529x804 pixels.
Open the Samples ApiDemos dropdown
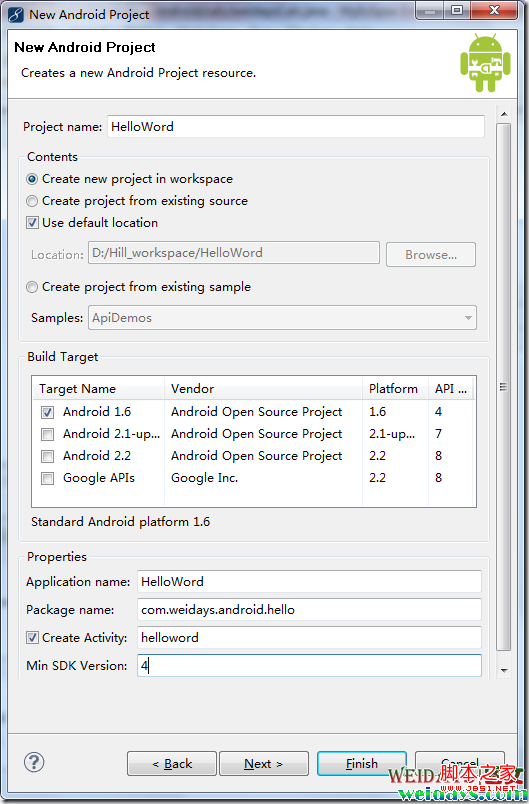click(x=282, y=318)
